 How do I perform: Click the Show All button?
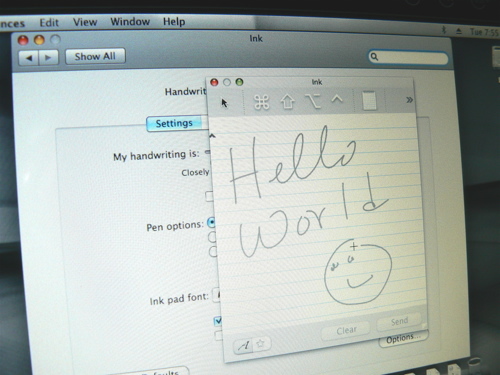[95, 56]
